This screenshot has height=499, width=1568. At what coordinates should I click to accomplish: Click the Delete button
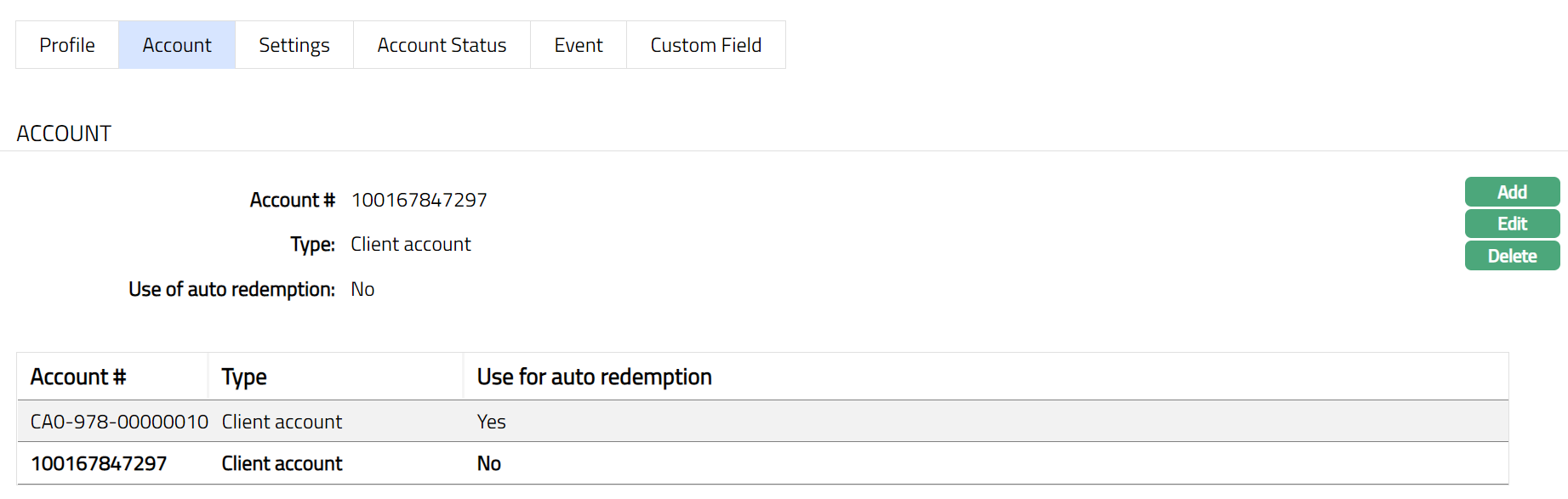(x=1512, y=256)
